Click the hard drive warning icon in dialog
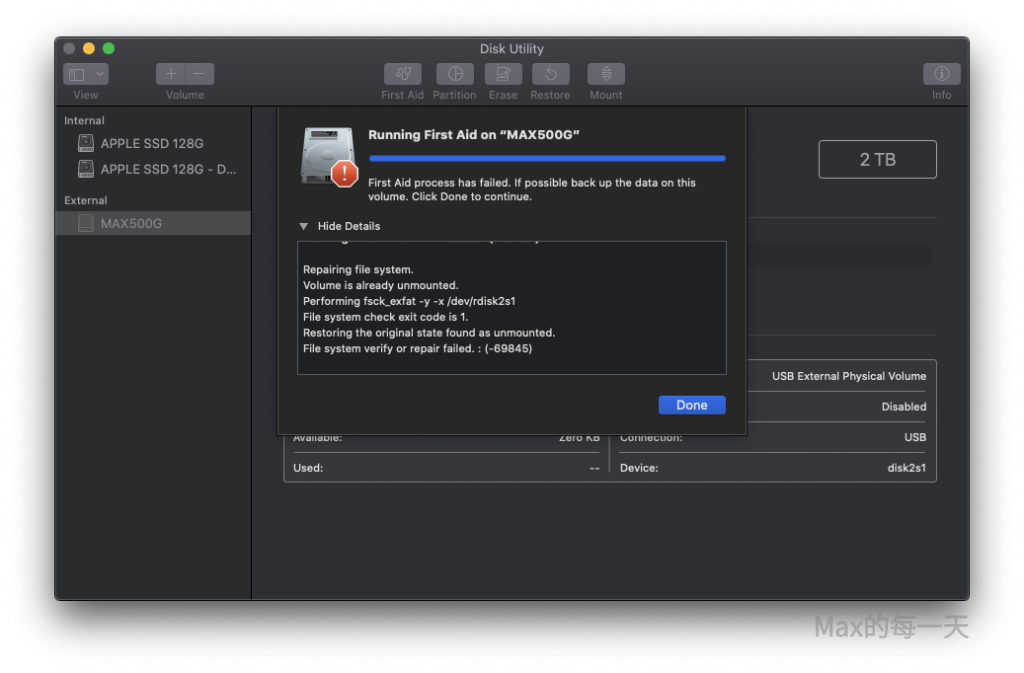Image resolution: width=1024 pixels, height=673 pixels. (328, 157)
